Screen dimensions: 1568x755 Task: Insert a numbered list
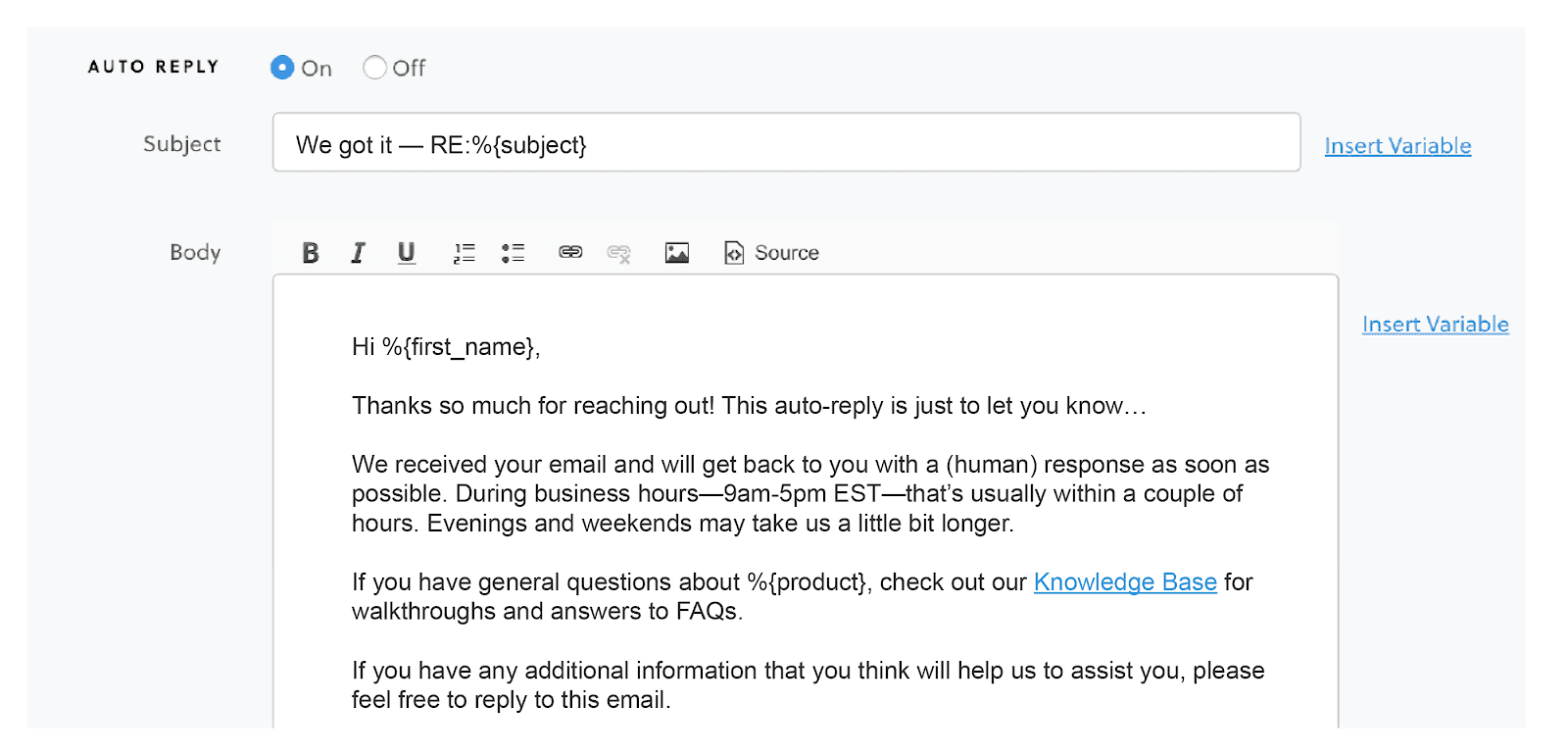464,253
